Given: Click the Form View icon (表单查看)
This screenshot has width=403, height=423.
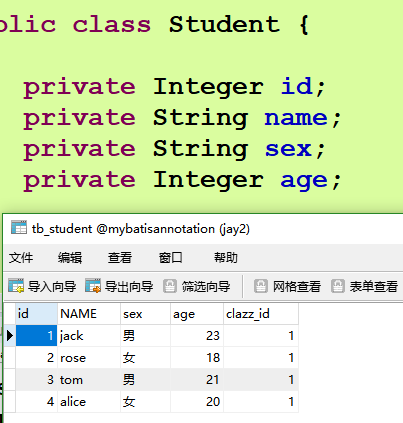Looking at the screenshot, I should 338,286.
